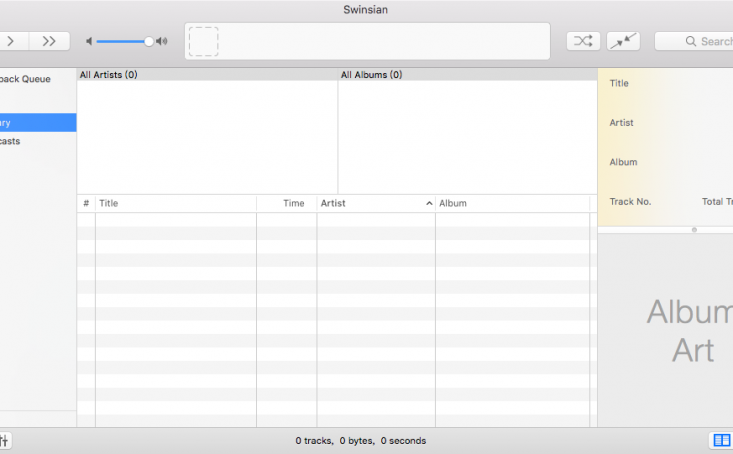Click the Title field in the track inspector

(x=619, y=83)
